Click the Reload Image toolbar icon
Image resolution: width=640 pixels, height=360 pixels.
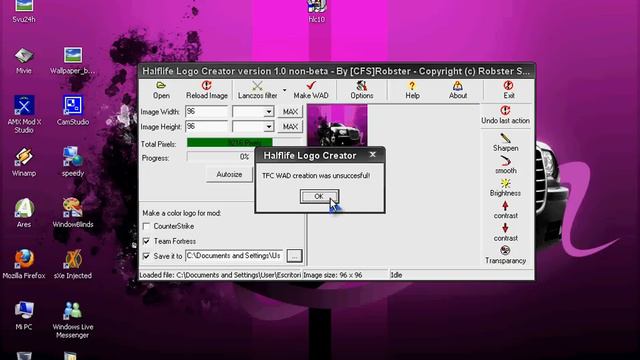pos(207,85)
